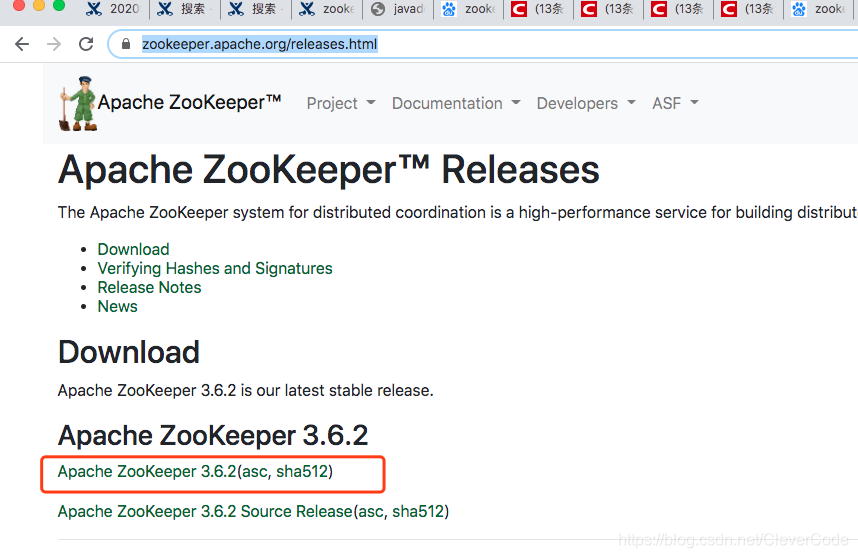
Task: Go back to the previous page
Action: (x=22, y=44)
